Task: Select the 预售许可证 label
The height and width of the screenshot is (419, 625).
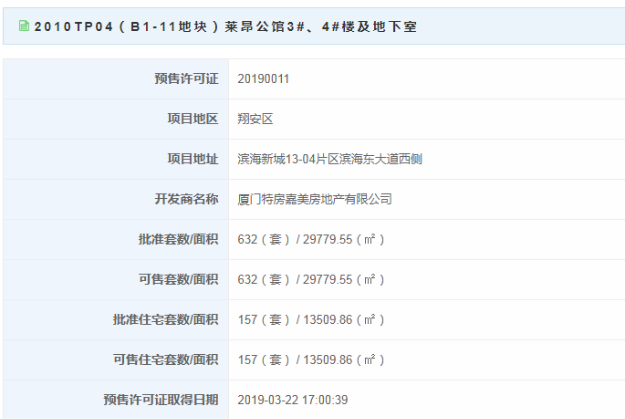Action: 186,78
